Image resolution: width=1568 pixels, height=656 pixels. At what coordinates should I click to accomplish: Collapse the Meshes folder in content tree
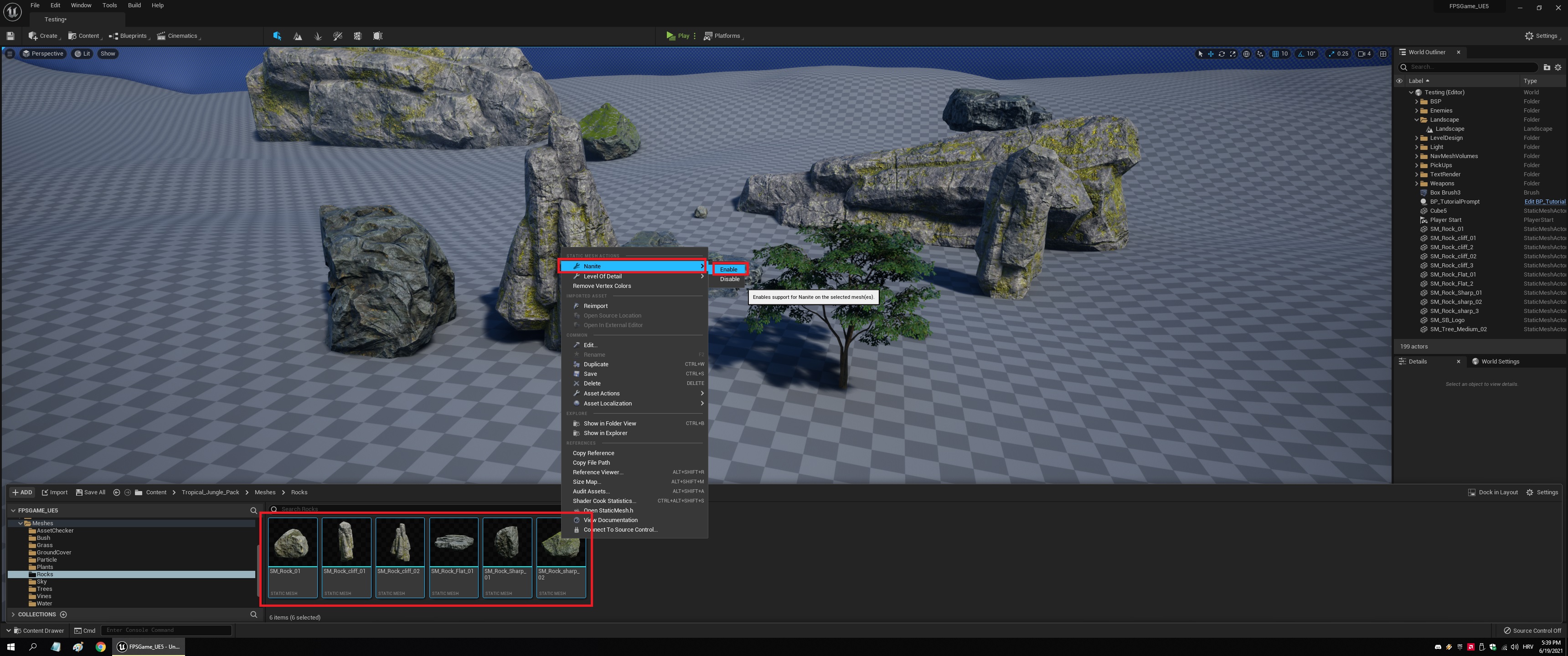click(21, 523)
